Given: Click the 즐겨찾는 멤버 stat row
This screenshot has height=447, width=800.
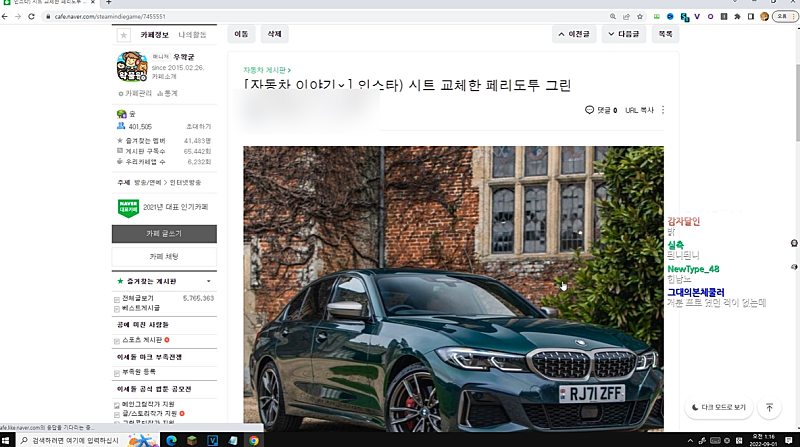Looking at the screenshot, I should pyautogui.click(x=164, y=140).
